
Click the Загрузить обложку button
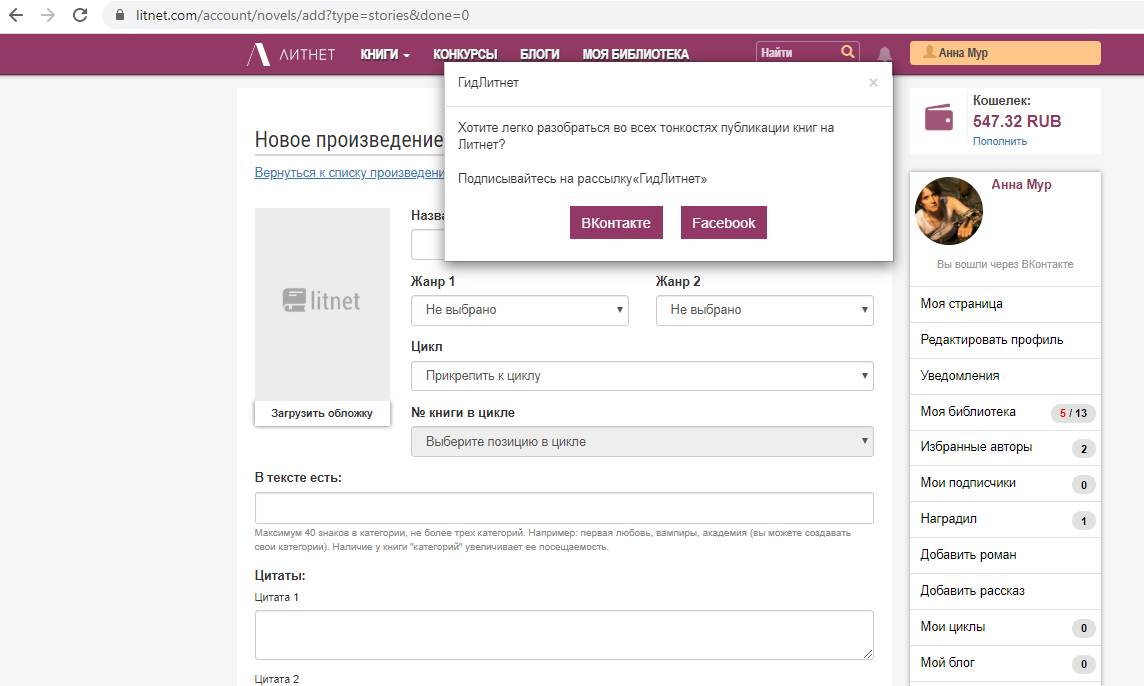[x=322, y=413]
